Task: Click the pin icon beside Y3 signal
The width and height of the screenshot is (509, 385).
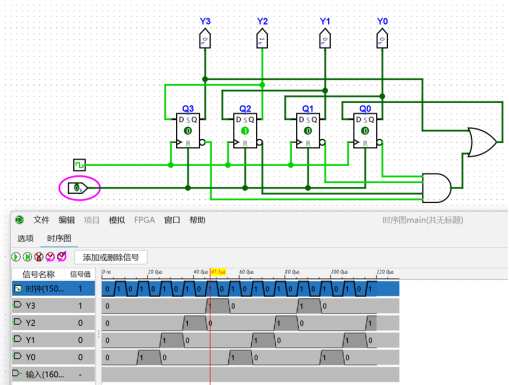Action: (17, 304)
